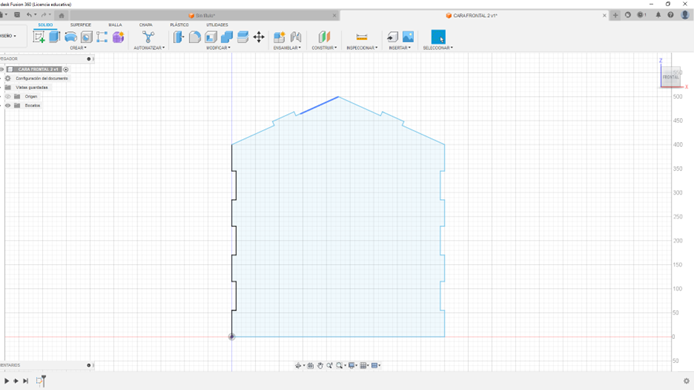Play the timeline from the start
Image resolution: width=694 pixels, height=390 pixels.
(x=7, y=381)
